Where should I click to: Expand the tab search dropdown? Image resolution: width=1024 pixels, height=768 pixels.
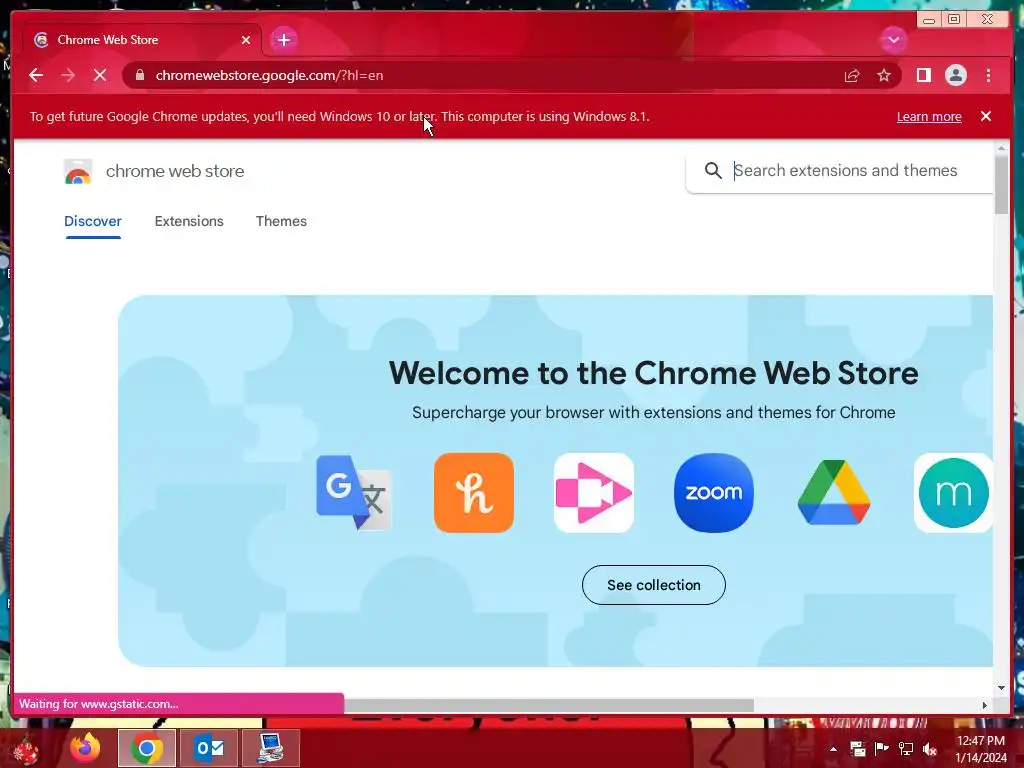893,40
